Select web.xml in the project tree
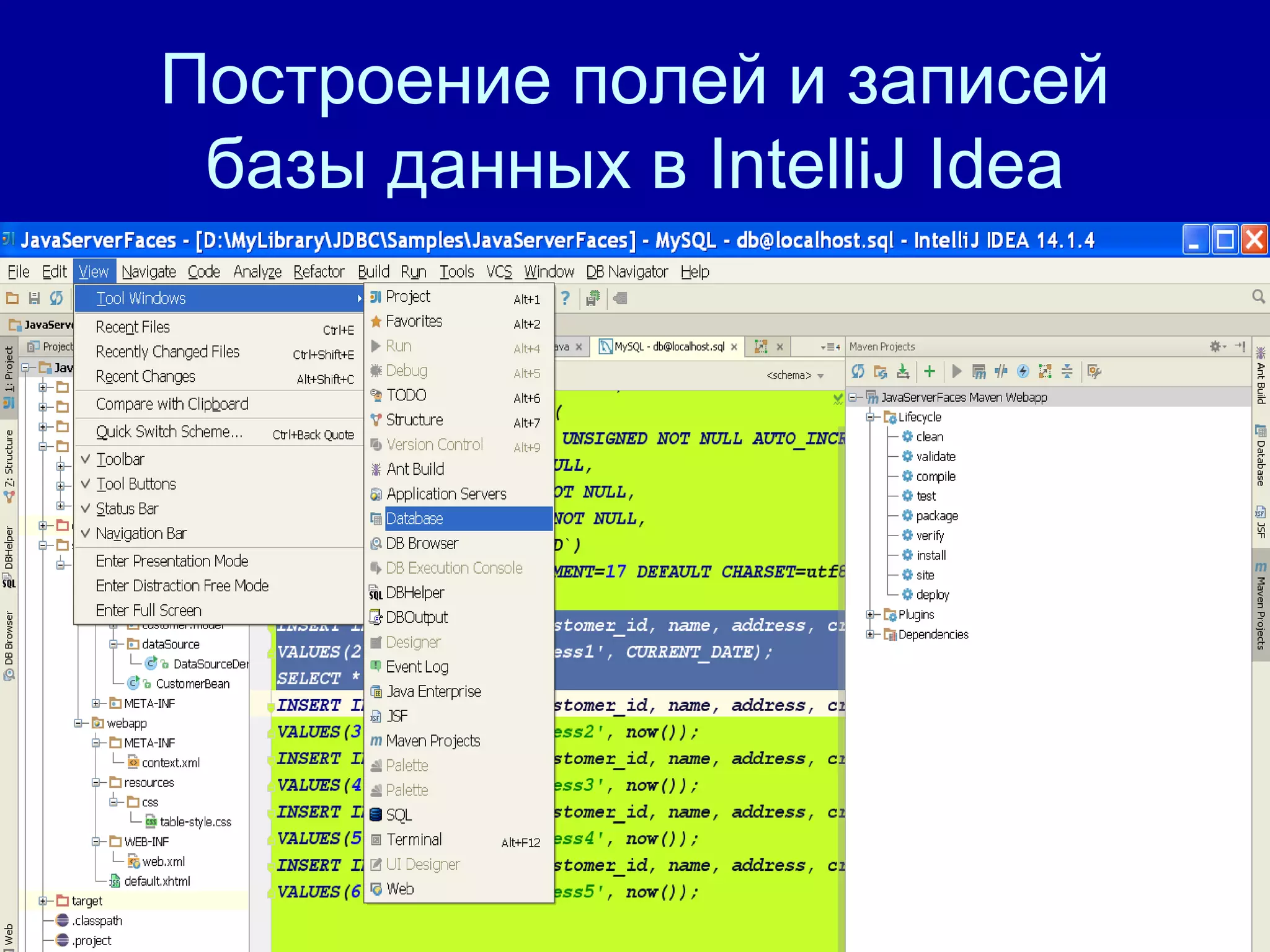The height and width of the screenshot is (952, 1270). pos(163,862)
